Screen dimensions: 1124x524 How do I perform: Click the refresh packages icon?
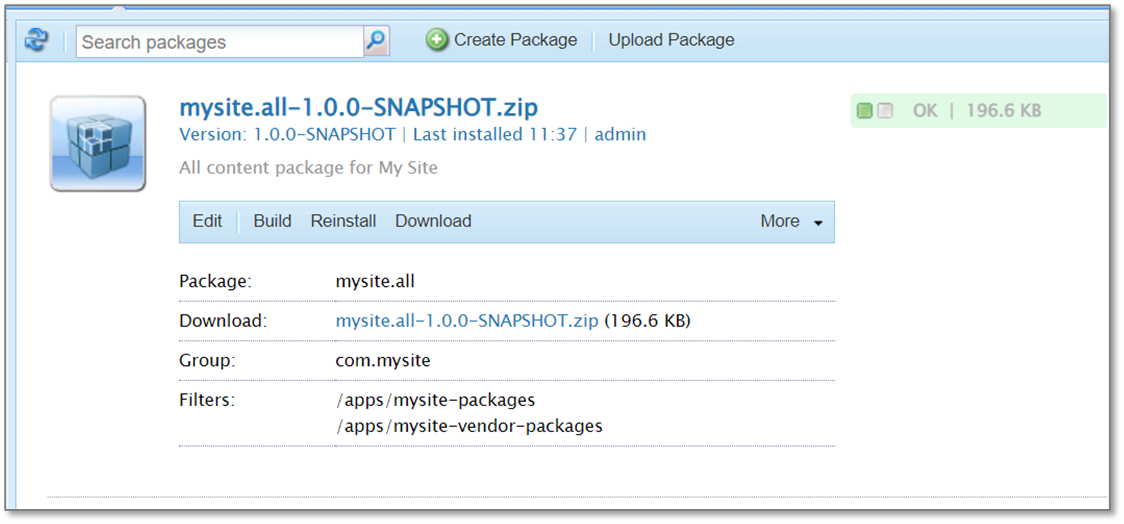pos(37,41)
